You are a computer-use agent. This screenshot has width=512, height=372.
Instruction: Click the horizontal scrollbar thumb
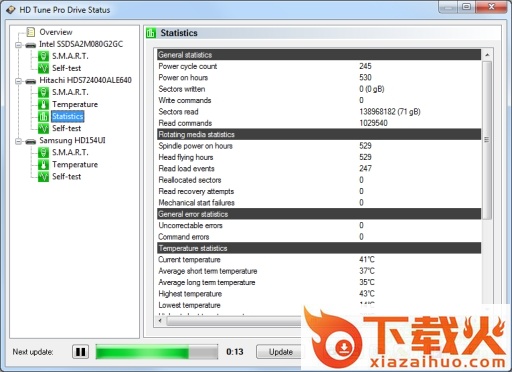[x=234, y=321]
